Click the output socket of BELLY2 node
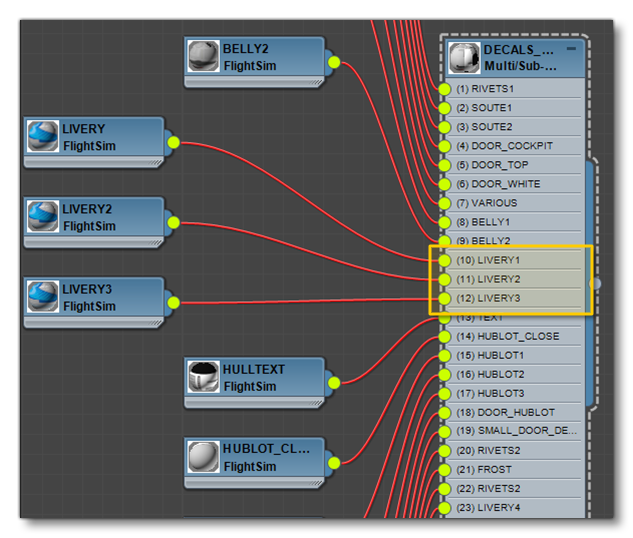The image size is (633, 538). point(334,62)
